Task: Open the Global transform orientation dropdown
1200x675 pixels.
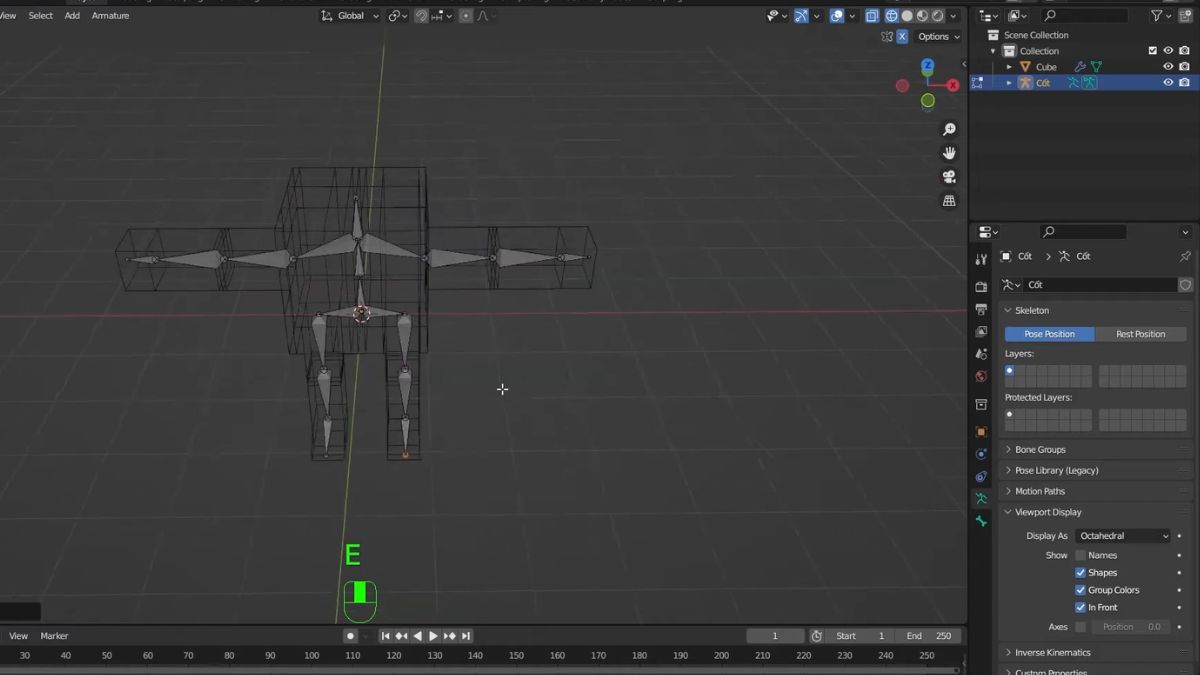Action: 351,16
